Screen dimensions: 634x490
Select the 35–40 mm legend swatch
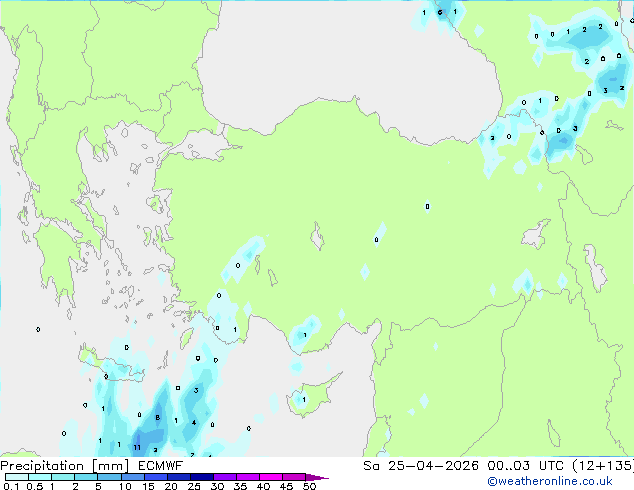coord(247,477)
